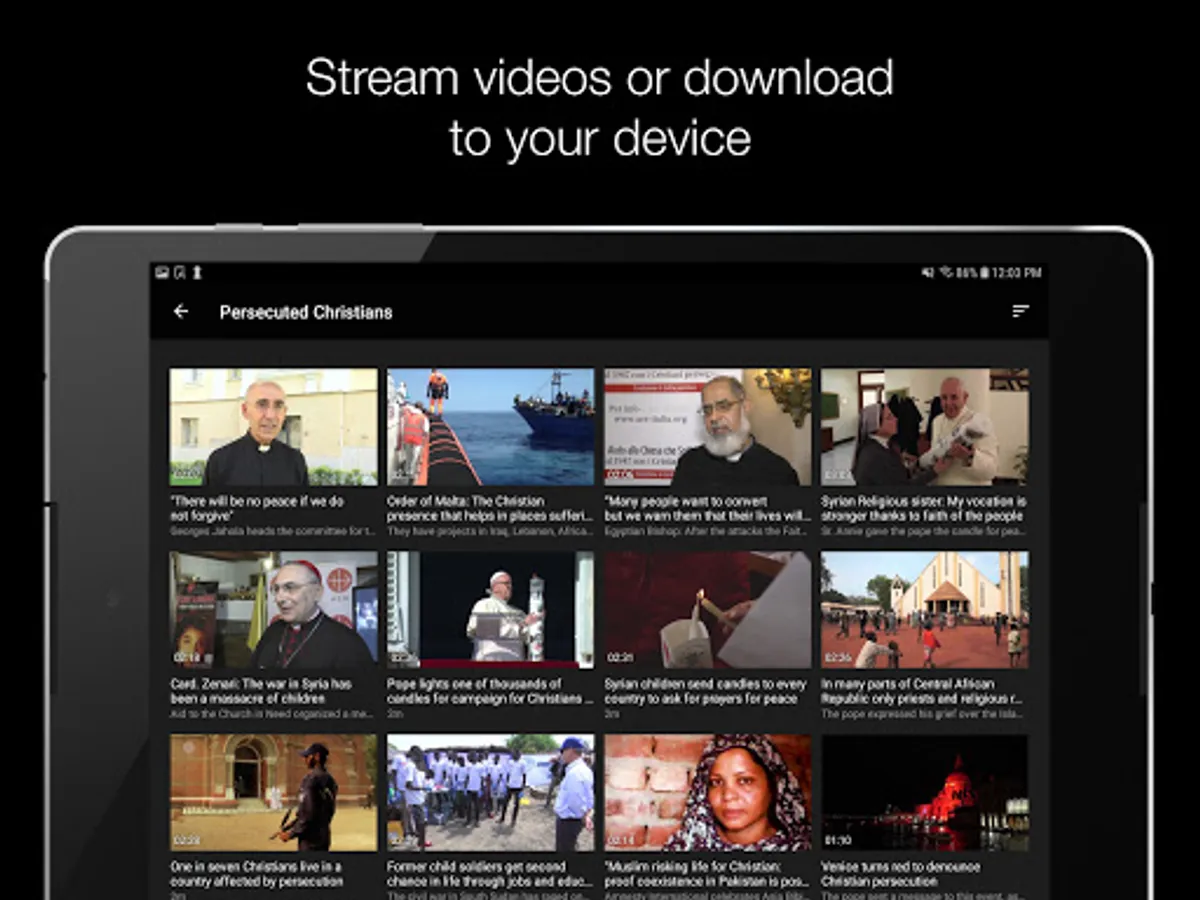Screen dimensions: 1200x900
Task: Click description "They have projects in Iraq, Lebanon"
Action: 490,531
